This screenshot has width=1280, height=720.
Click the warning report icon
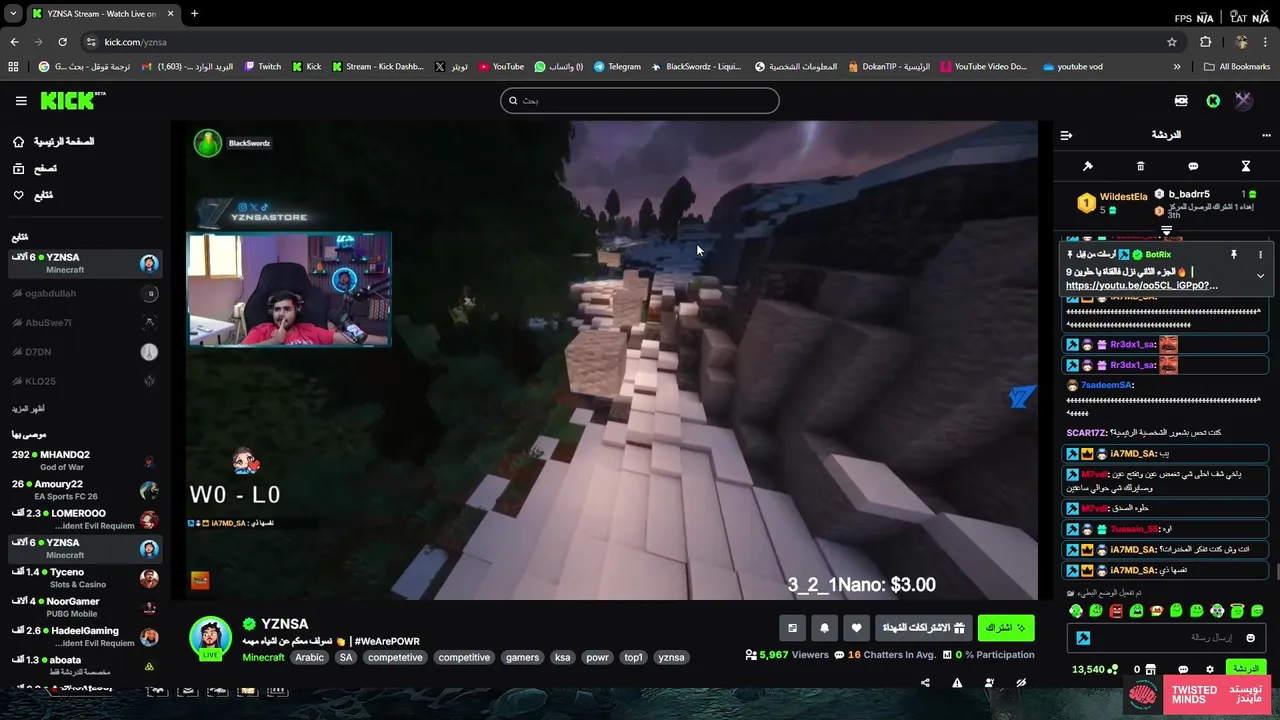point(957,683)
